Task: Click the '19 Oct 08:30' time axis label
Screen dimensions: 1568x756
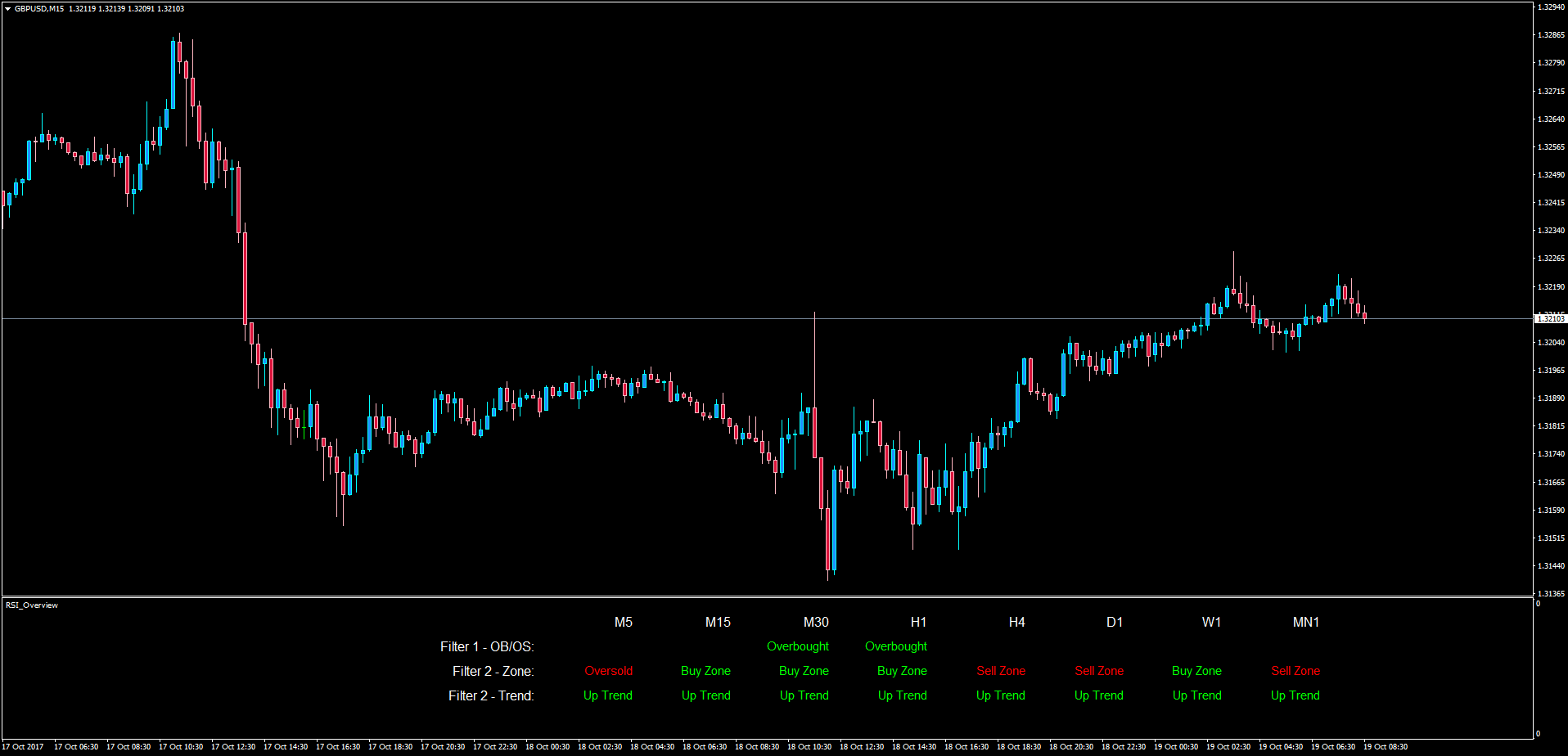Action: tap(1386, 747)
